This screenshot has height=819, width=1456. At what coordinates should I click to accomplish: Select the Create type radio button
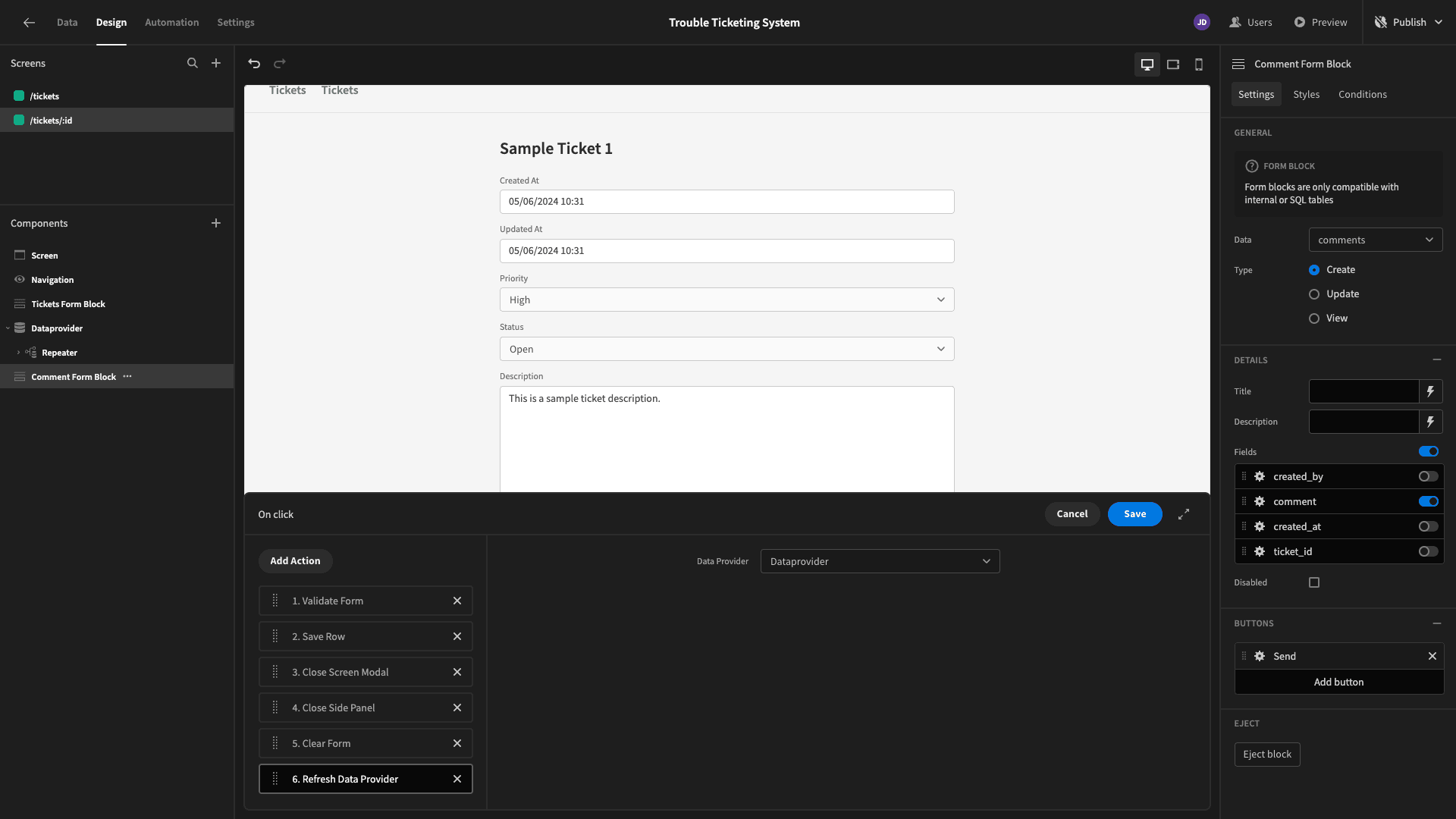[1314, 270]
